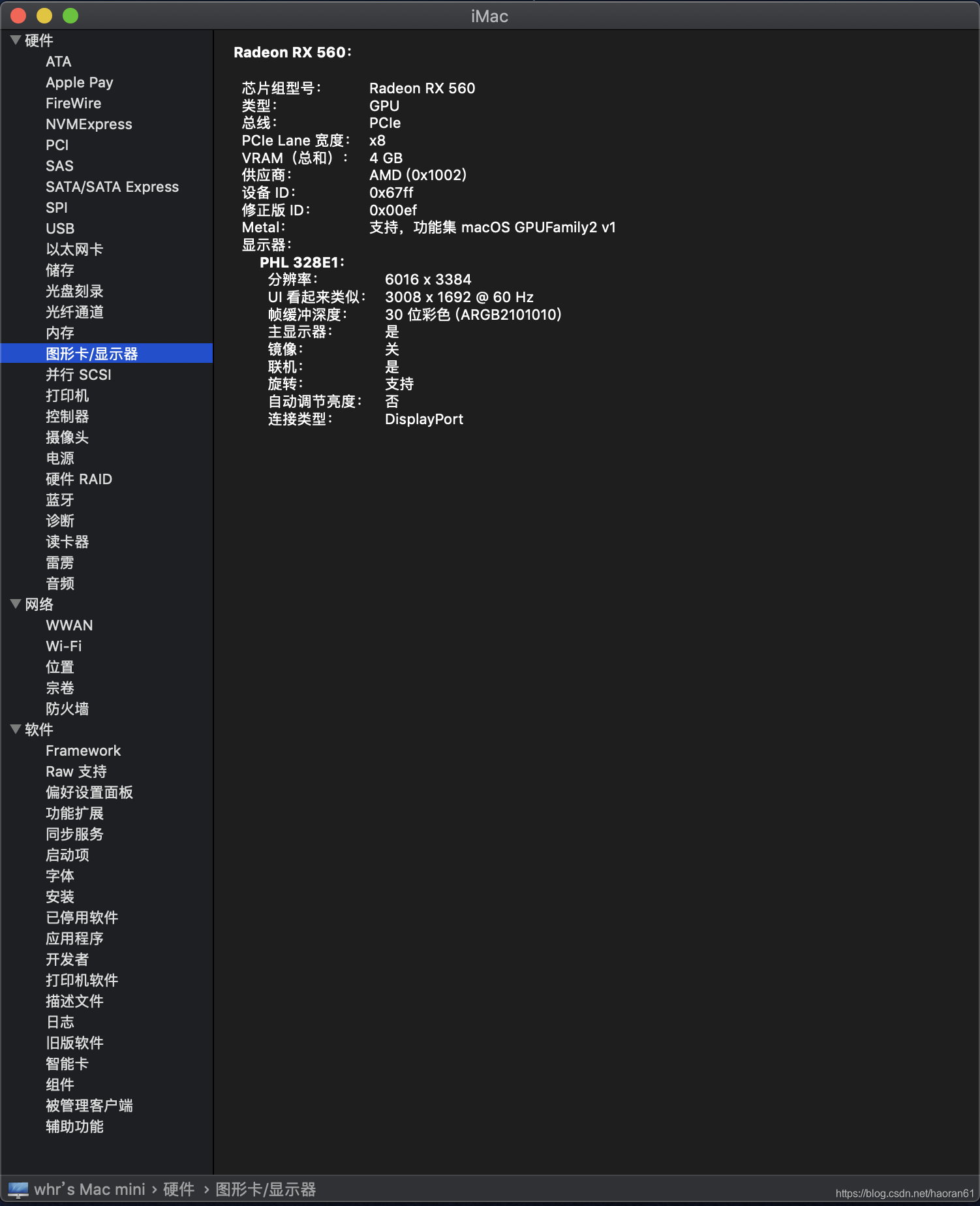
Task: Show 蓝牙 information
Action: [x=60, y=500]
